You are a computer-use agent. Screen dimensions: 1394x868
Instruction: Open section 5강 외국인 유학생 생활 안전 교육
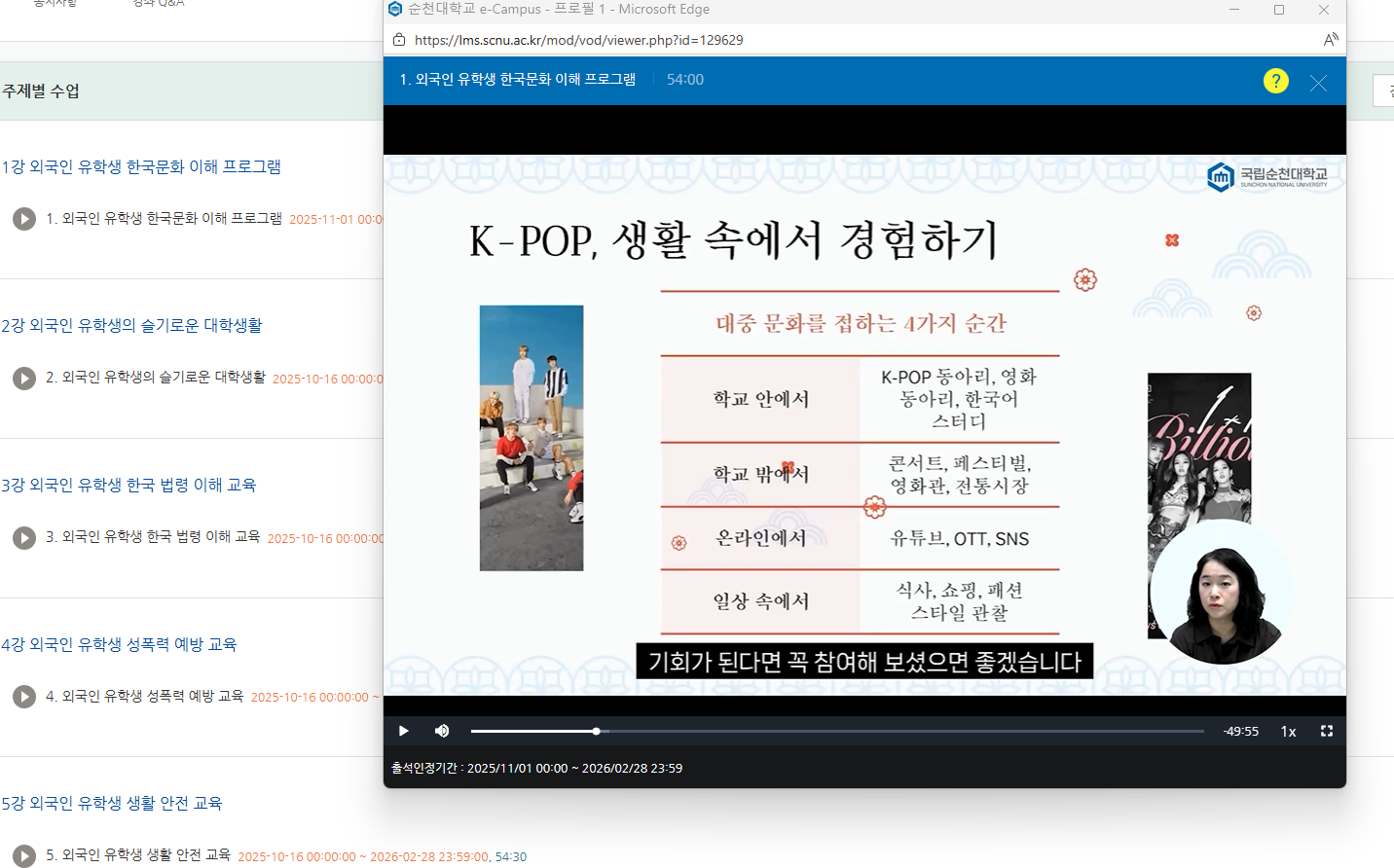click(x=112, y=803)
